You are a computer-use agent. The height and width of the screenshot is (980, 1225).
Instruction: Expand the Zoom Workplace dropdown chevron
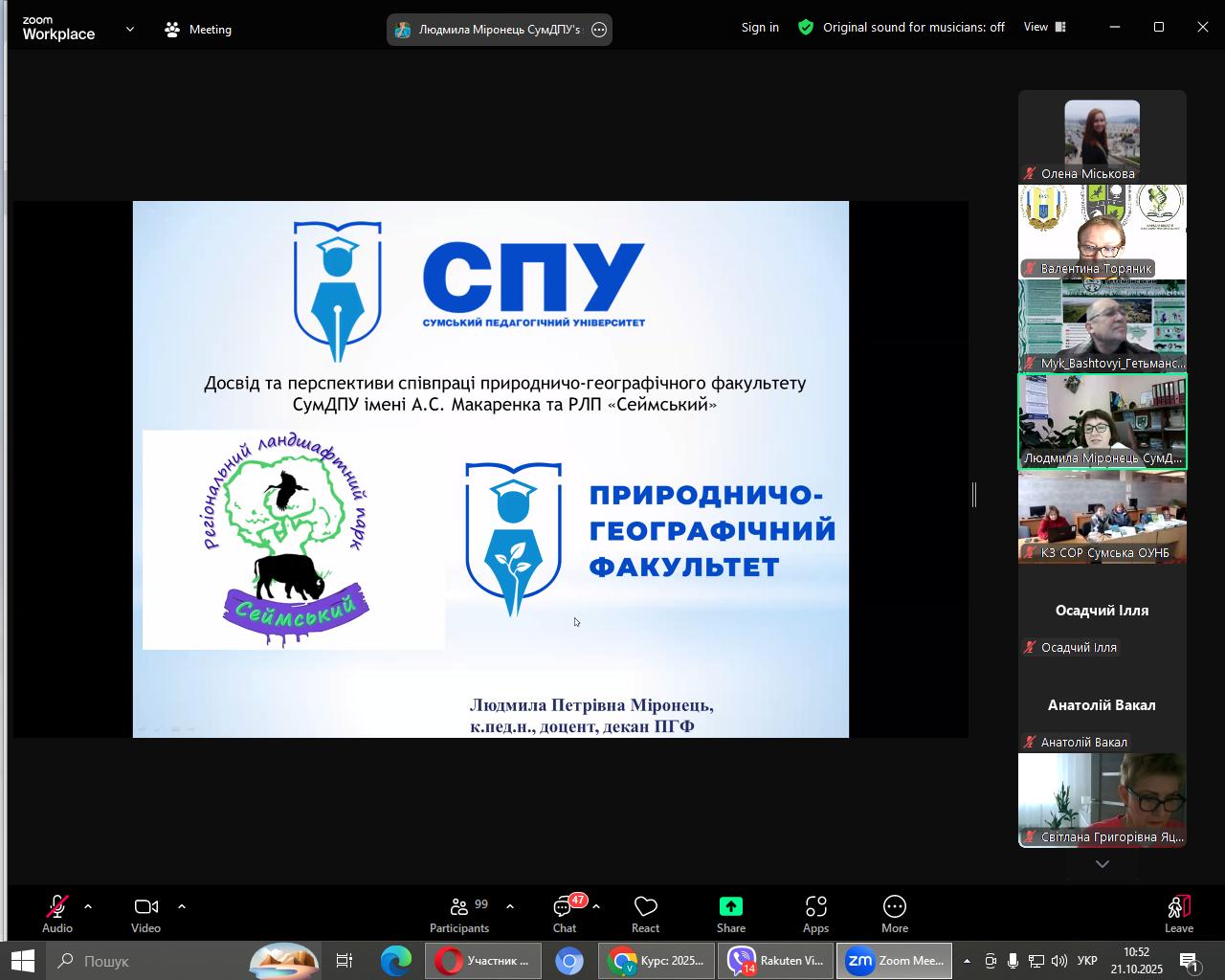coord(130,30)
